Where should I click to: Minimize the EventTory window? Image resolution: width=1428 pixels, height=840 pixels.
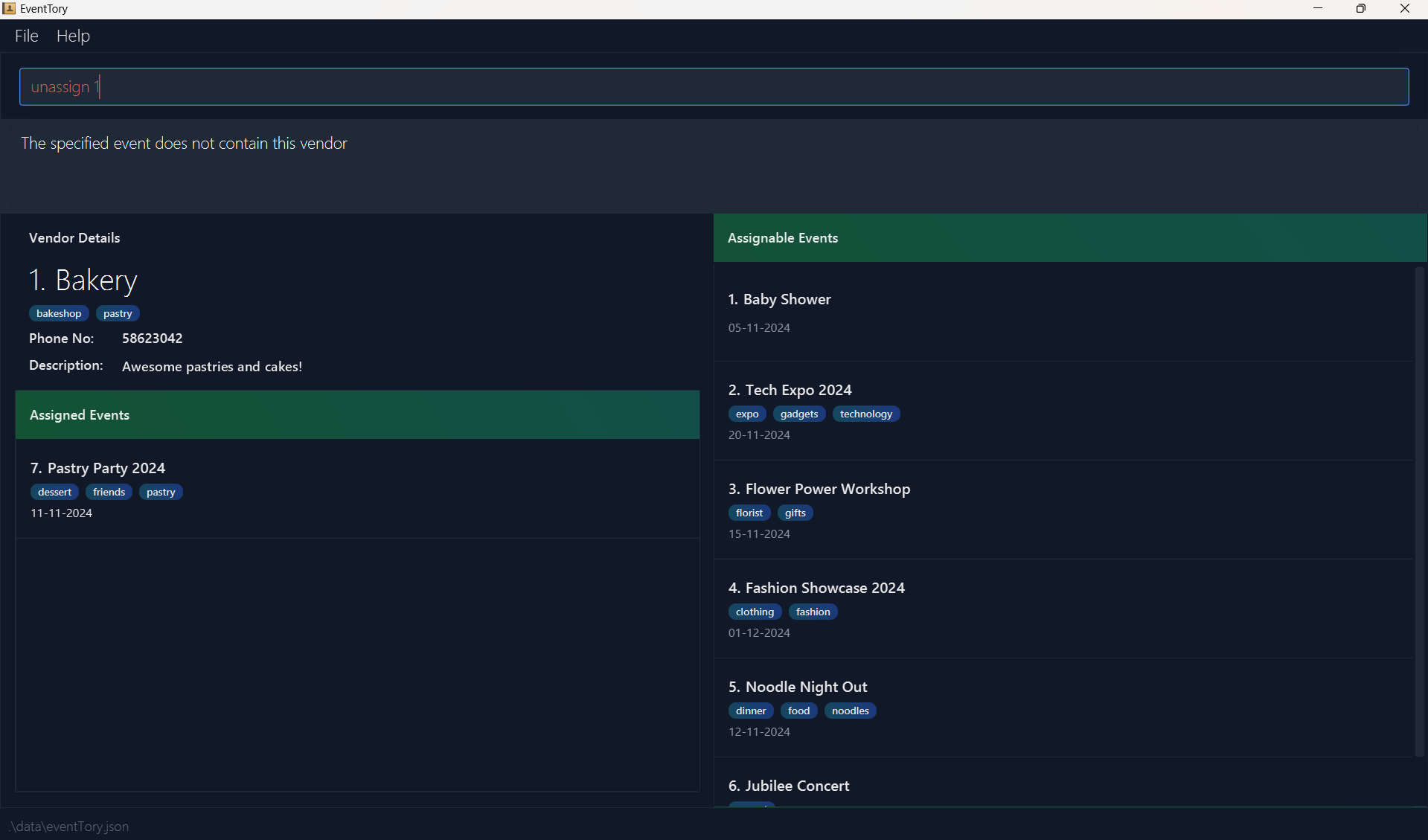(1318, 9)
